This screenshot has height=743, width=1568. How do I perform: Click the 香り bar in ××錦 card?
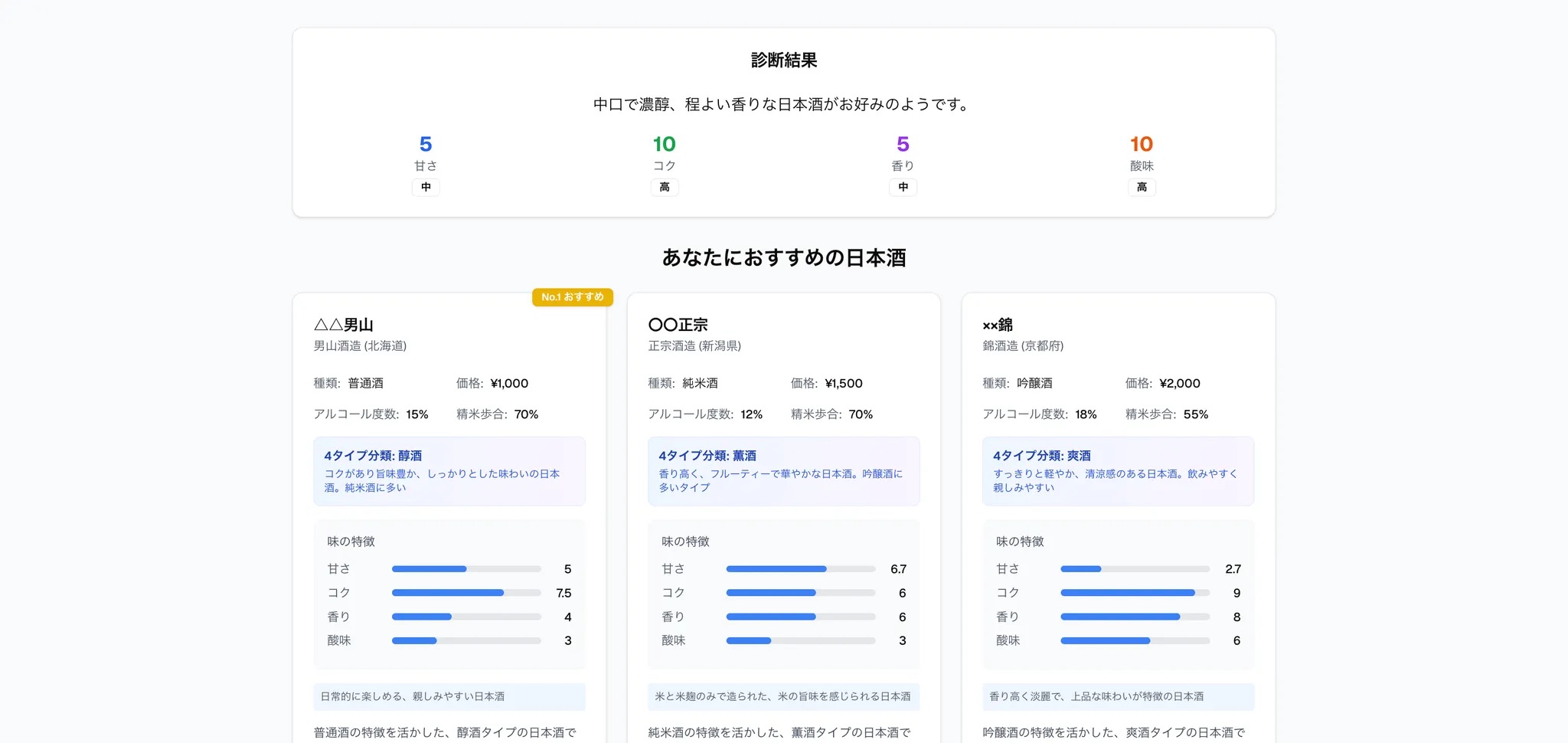pyautogui.click(x=1135, y=617)
